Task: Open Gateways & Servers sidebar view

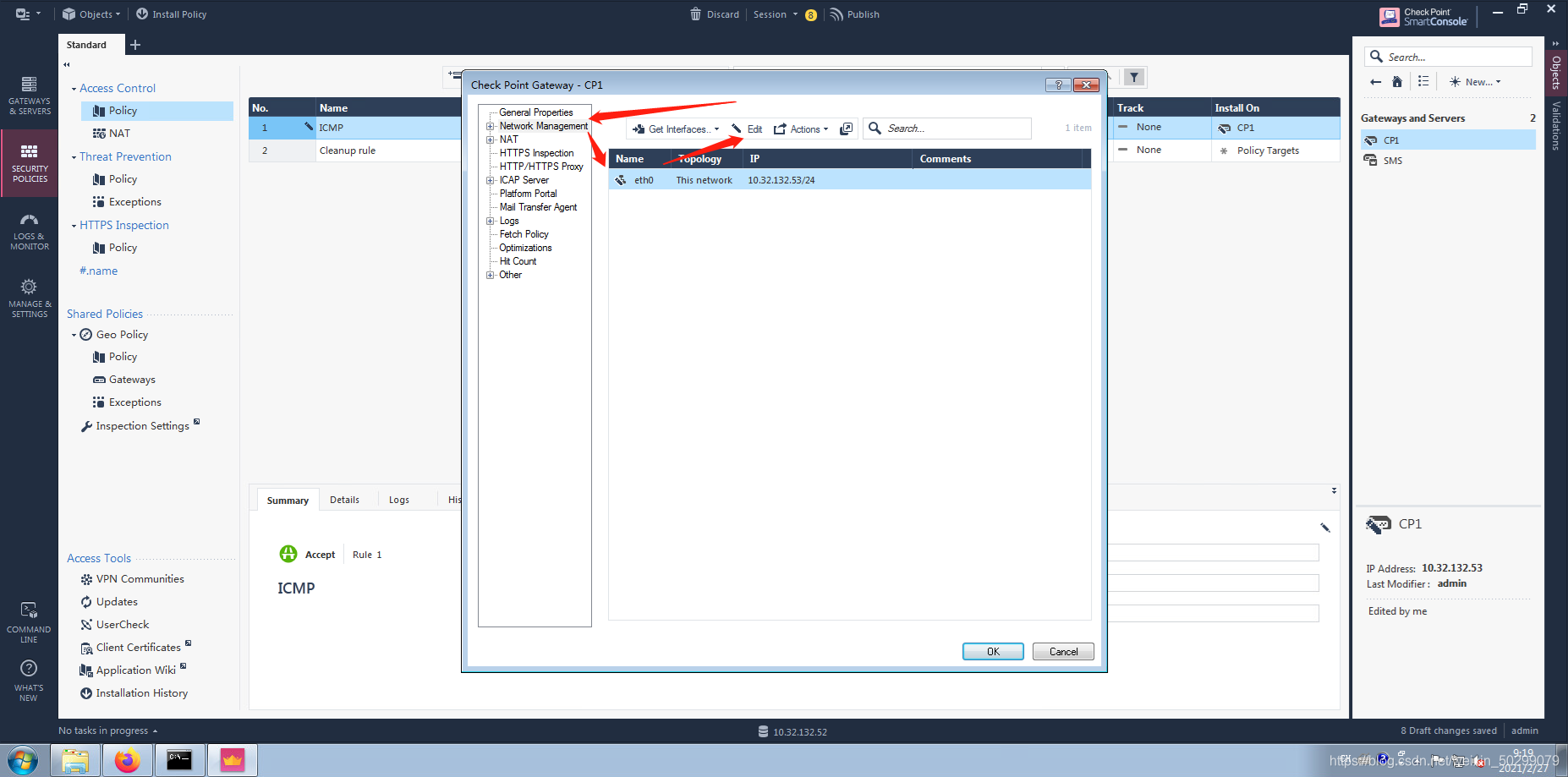Action: coord(29,95)
